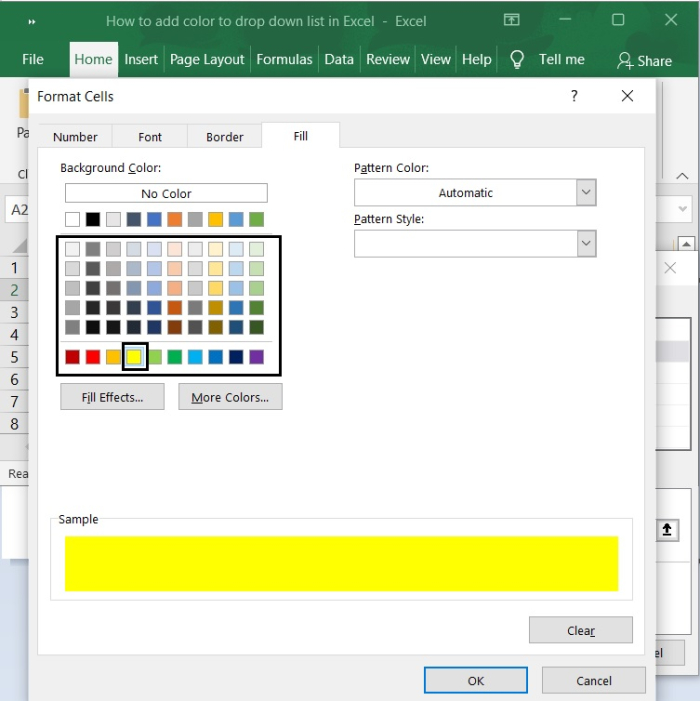Pick the purple standard color swatch
700x701 pixels.
coord(257,357)
